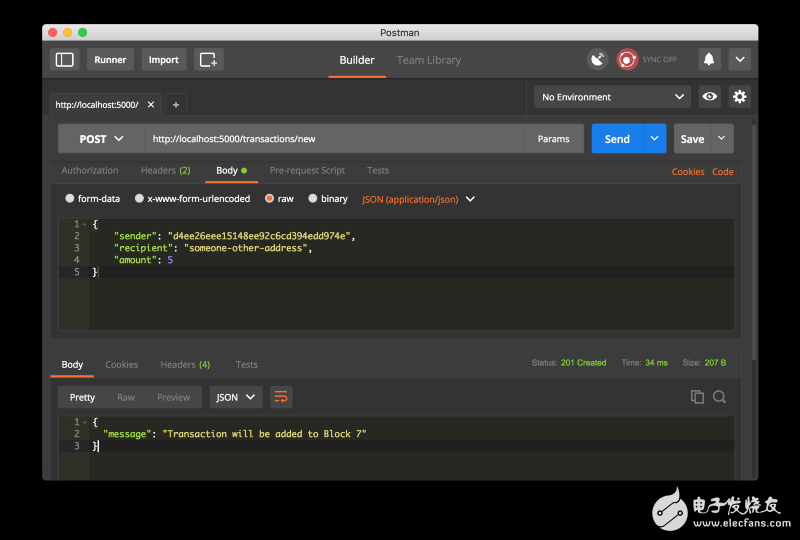800x540 pixels.
Task: Open the POST method dropdown
Action: tap(101, 139)
